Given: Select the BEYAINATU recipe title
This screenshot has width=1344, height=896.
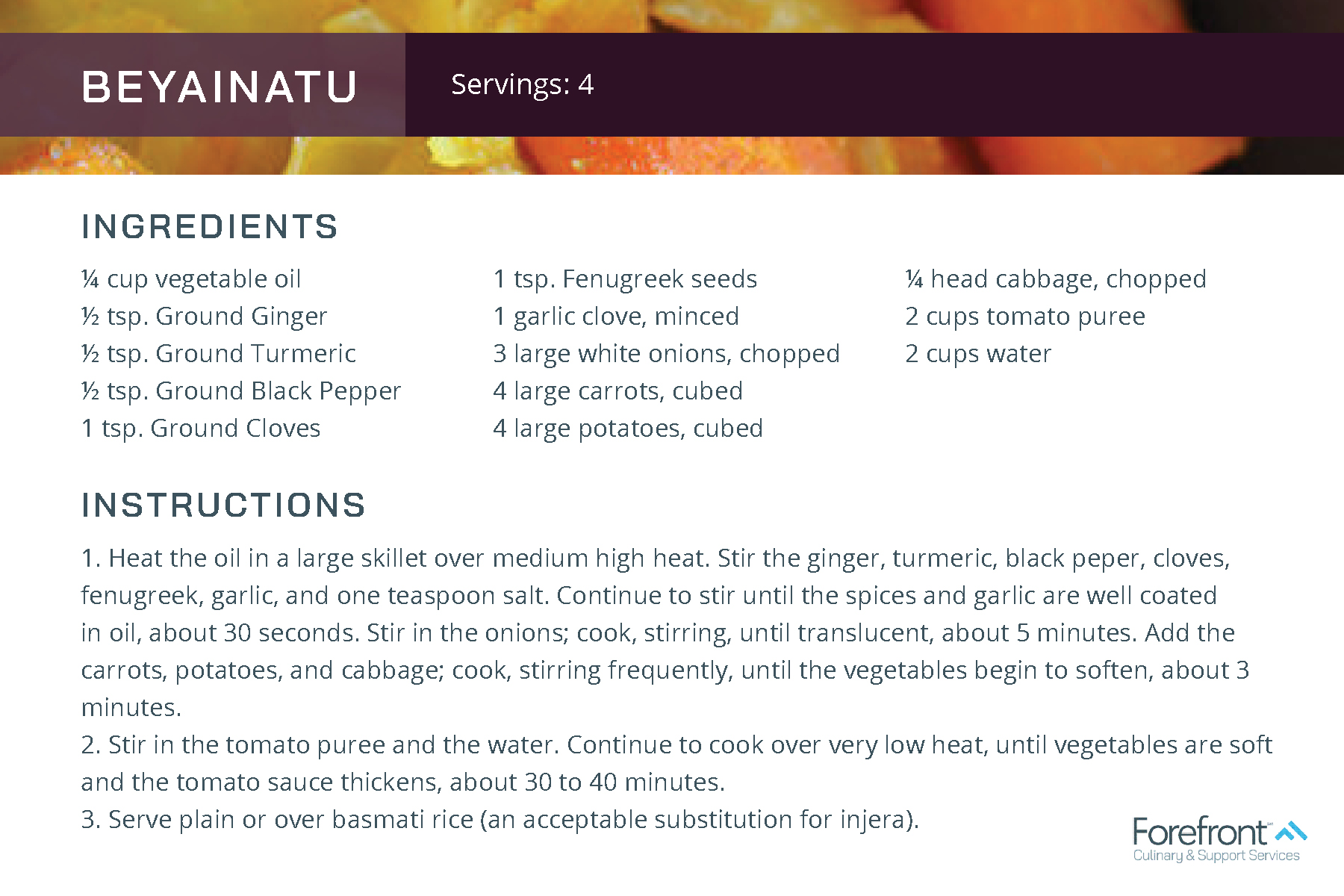Looking at the screenshot, I should [220, 87].
